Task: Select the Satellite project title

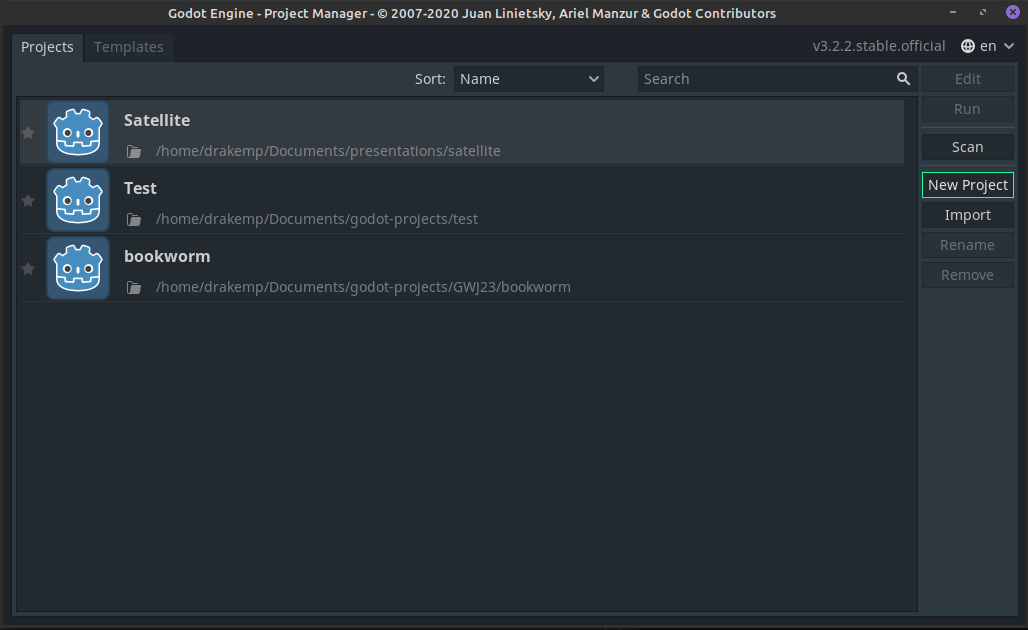Action: click(157, 121)
